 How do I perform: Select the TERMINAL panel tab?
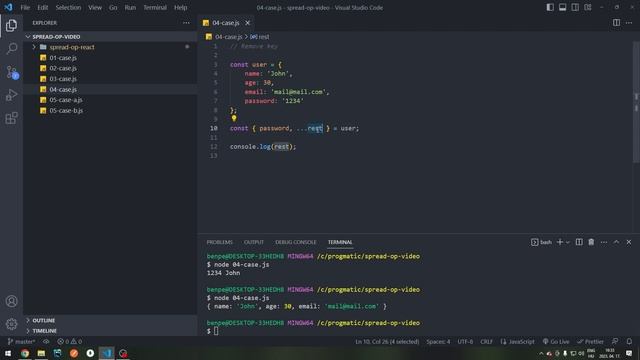340,242
